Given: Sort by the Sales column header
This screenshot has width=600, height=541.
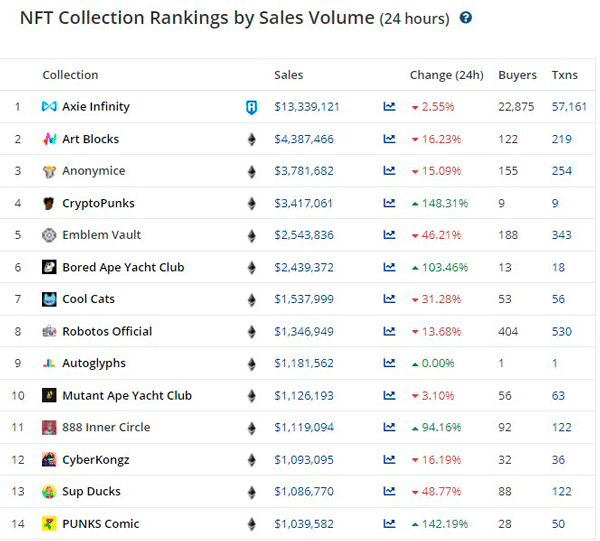Looking at the screenshot, I should point(289,75).
